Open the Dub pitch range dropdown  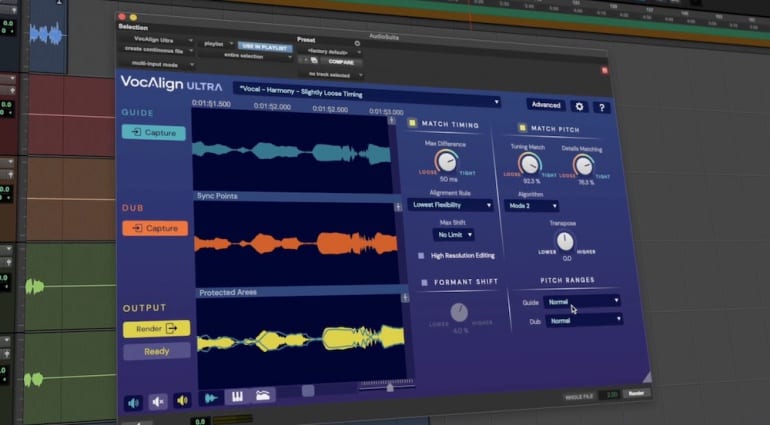584,320
